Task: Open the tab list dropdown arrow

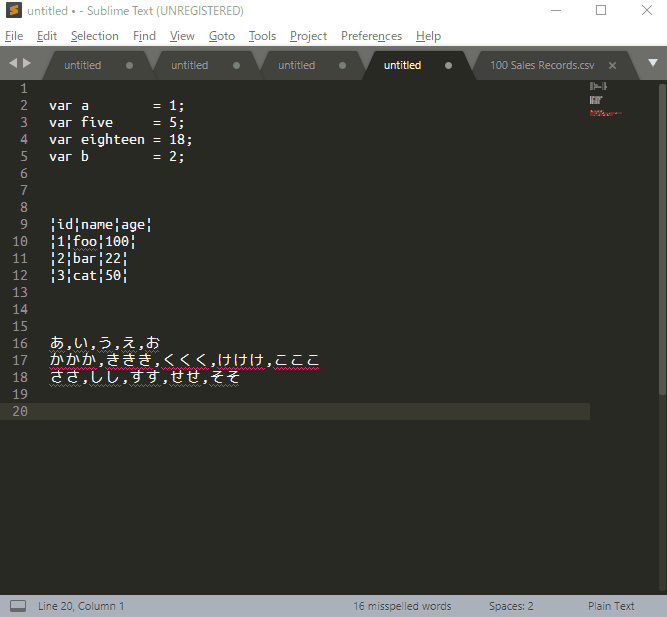Action: [x=653, y=63]
